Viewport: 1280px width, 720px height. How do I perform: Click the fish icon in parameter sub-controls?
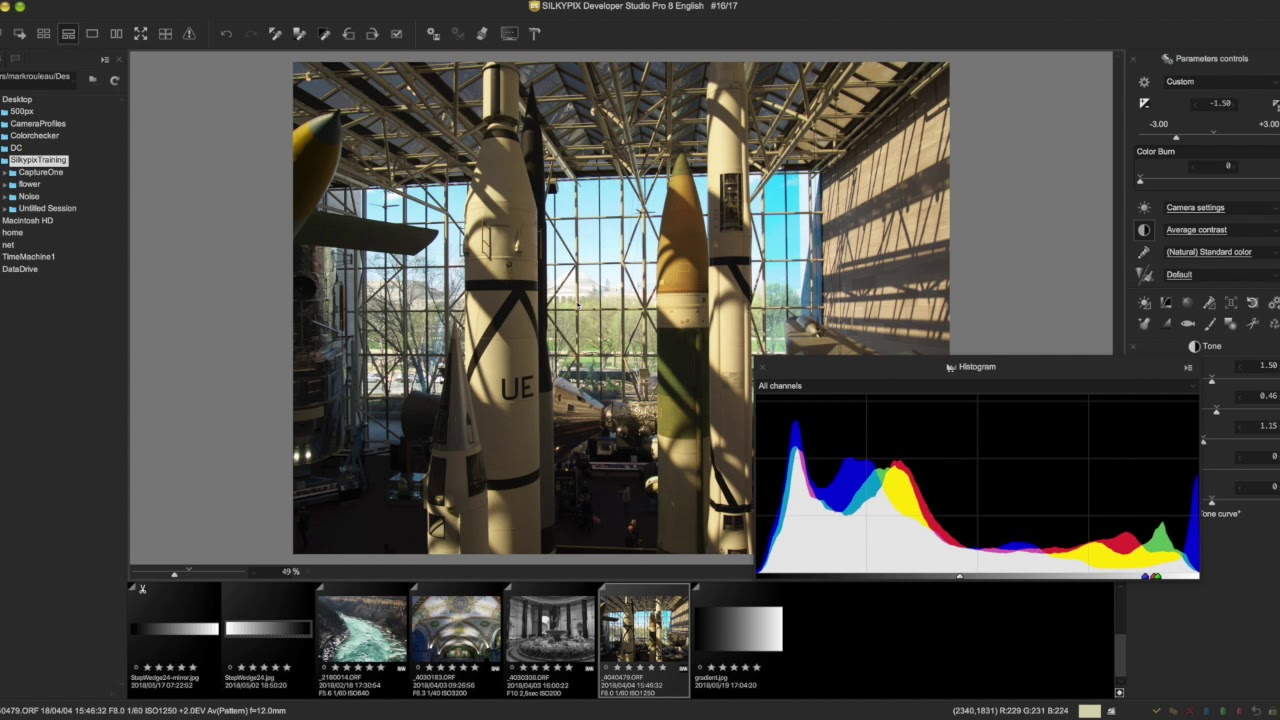1188,324
